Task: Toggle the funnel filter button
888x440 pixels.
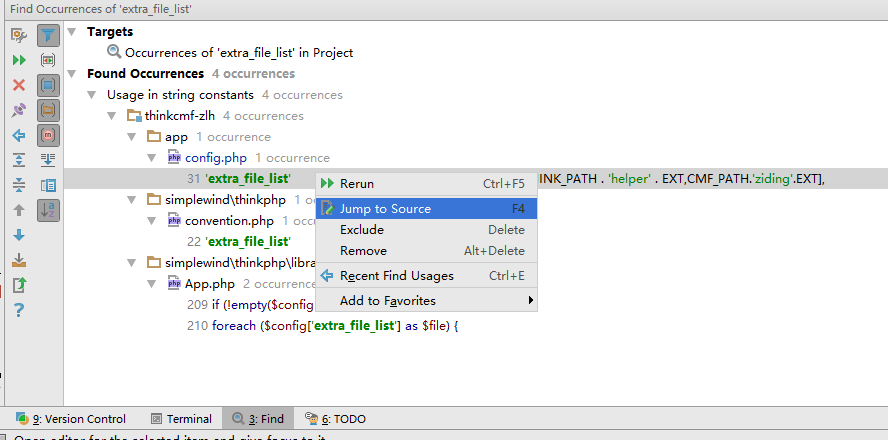Action: [48, 35]
